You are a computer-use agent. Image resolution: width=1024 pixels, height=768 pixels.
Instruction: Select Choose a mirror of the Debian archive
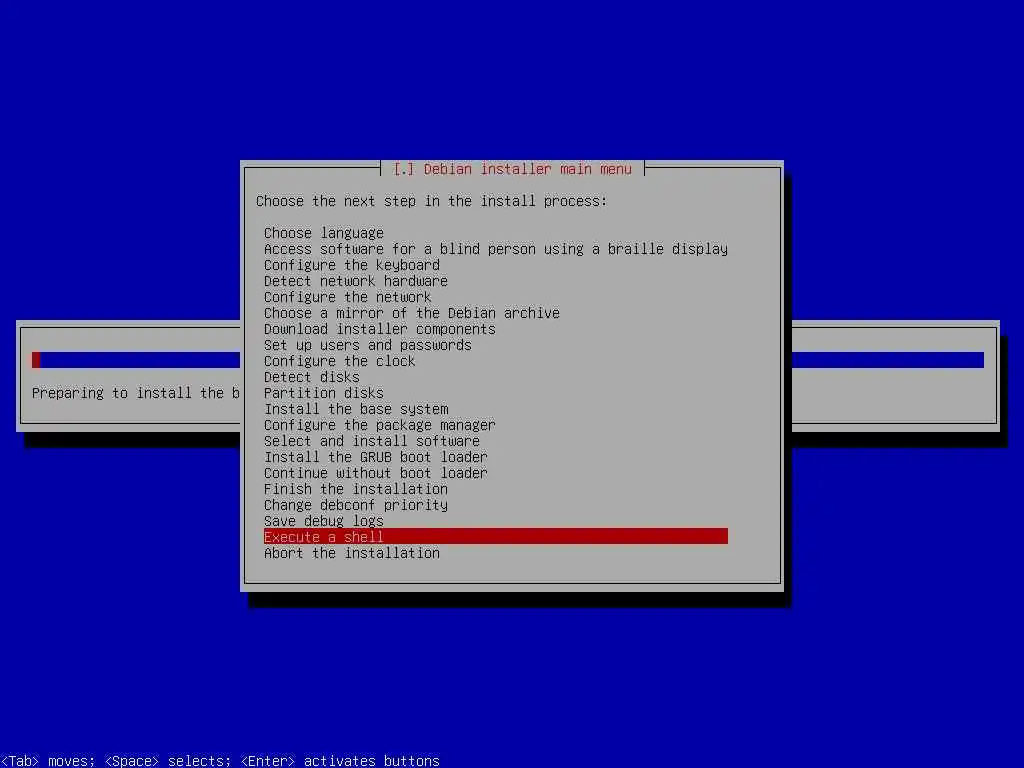click(x=496, y=313)
